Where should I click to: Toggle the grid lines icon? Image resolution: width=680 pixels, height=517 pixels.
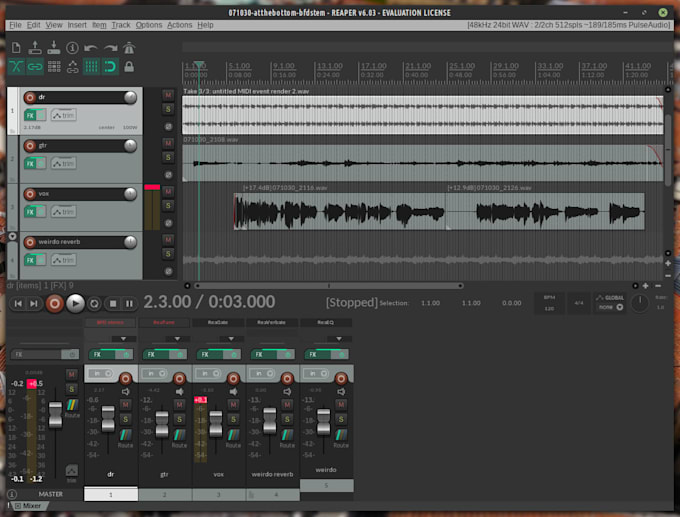(91, 67)
